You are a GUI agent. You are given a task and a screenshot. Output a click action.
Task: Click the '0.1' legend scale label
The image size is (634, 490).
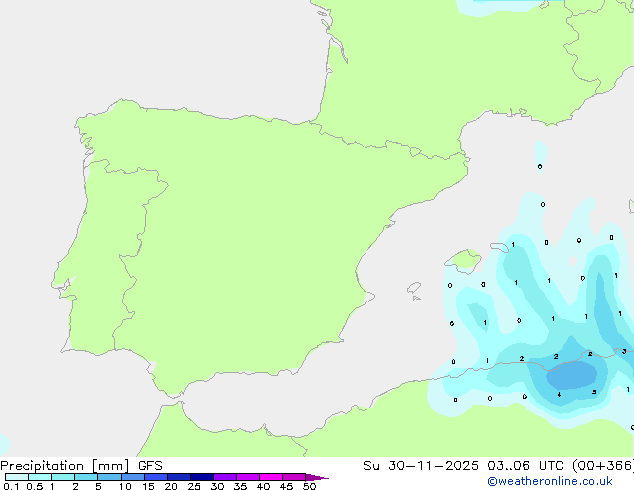(x=11, y=486)
